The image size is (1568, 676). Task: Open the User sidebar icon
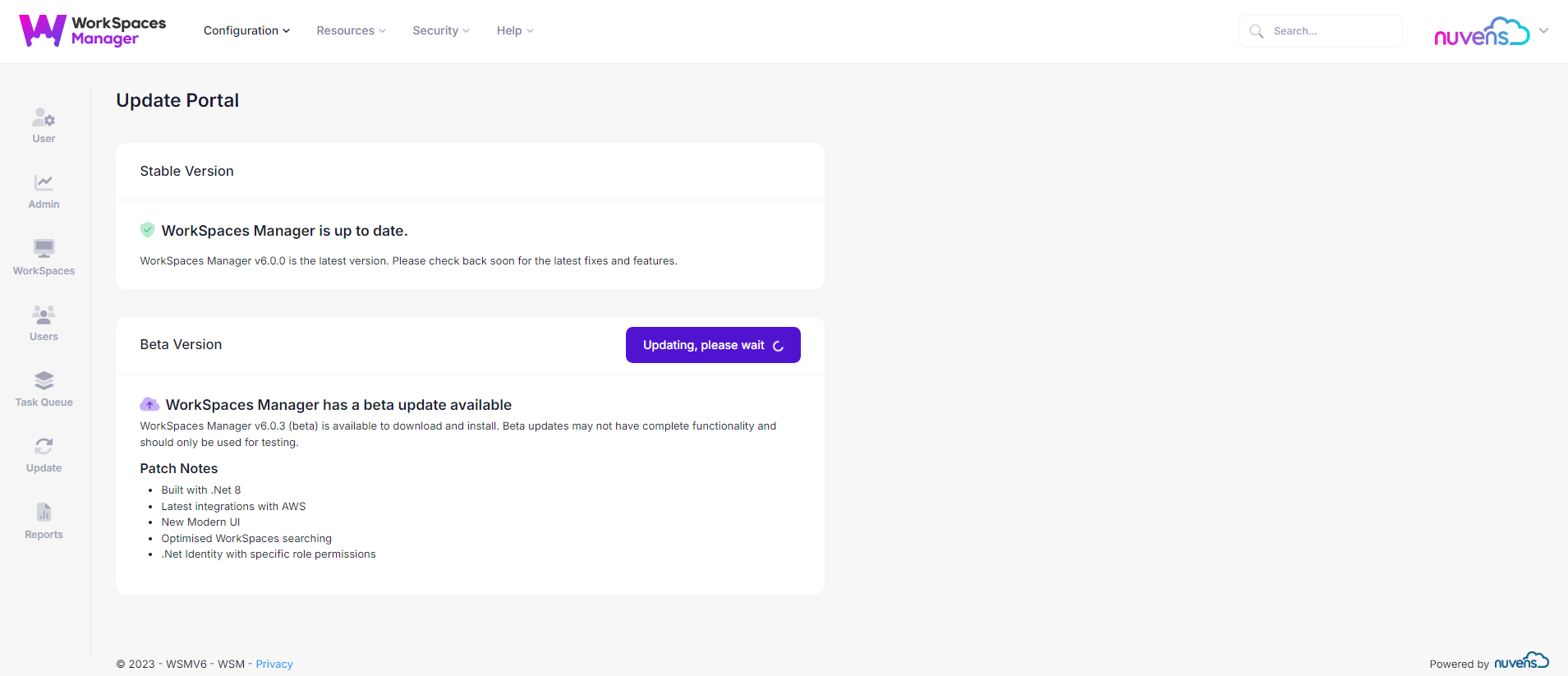click(x=44, y=119)
